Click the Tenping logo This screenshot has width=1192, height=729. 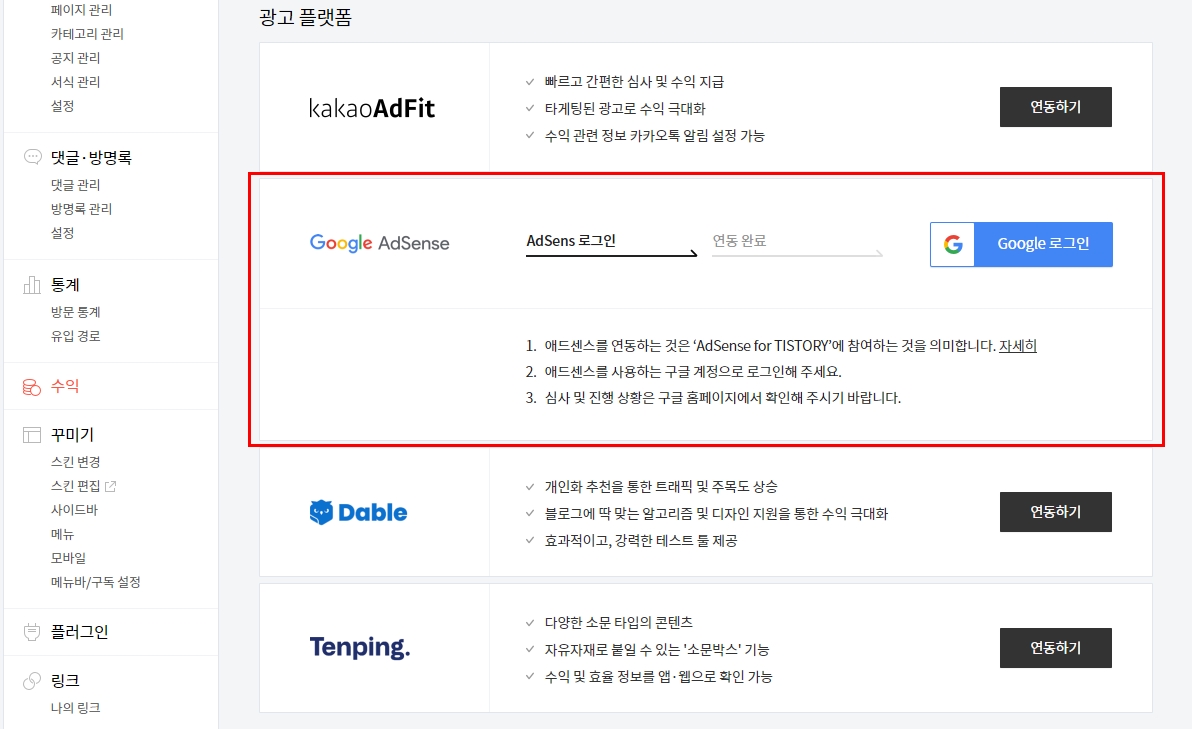point(360,647)
